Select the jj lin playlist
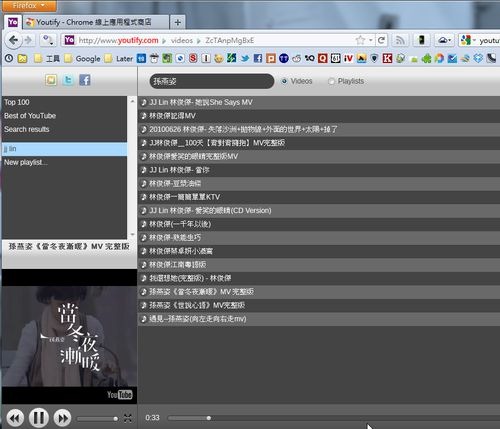Viewport: 500px width, 429px height. click(x=64, y=149)
